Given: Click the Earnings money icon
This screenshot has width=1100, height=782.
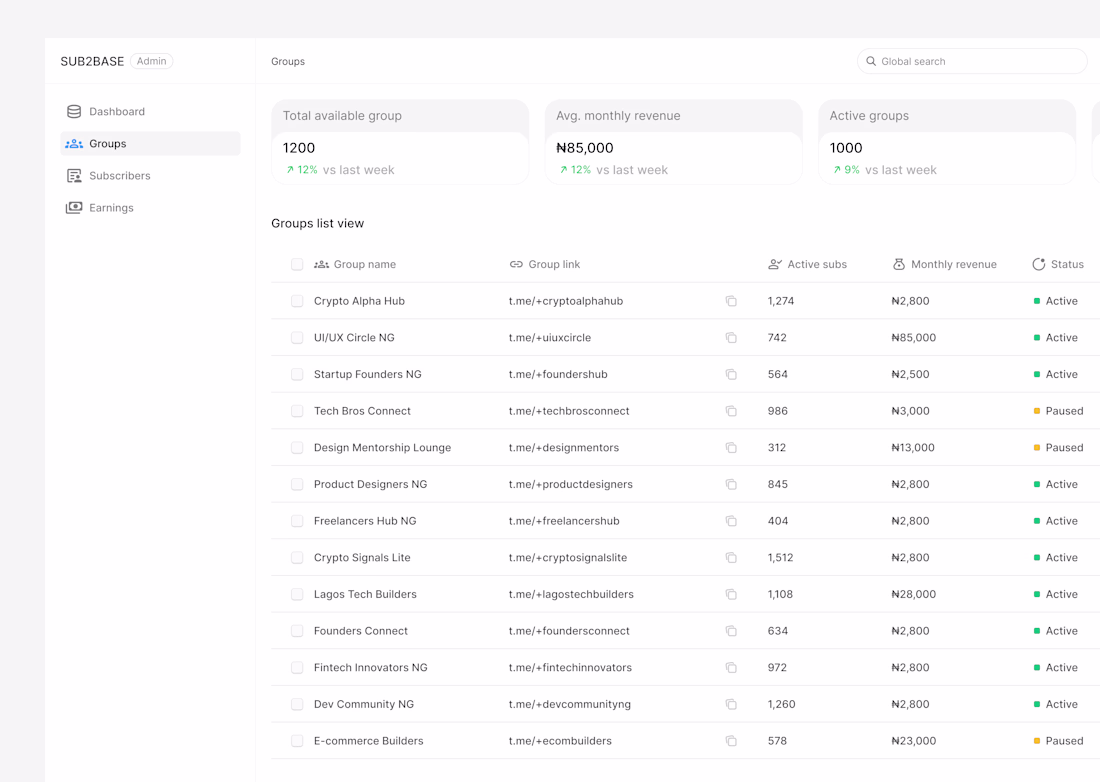Looking at the screenshot, I should [74, 208].
